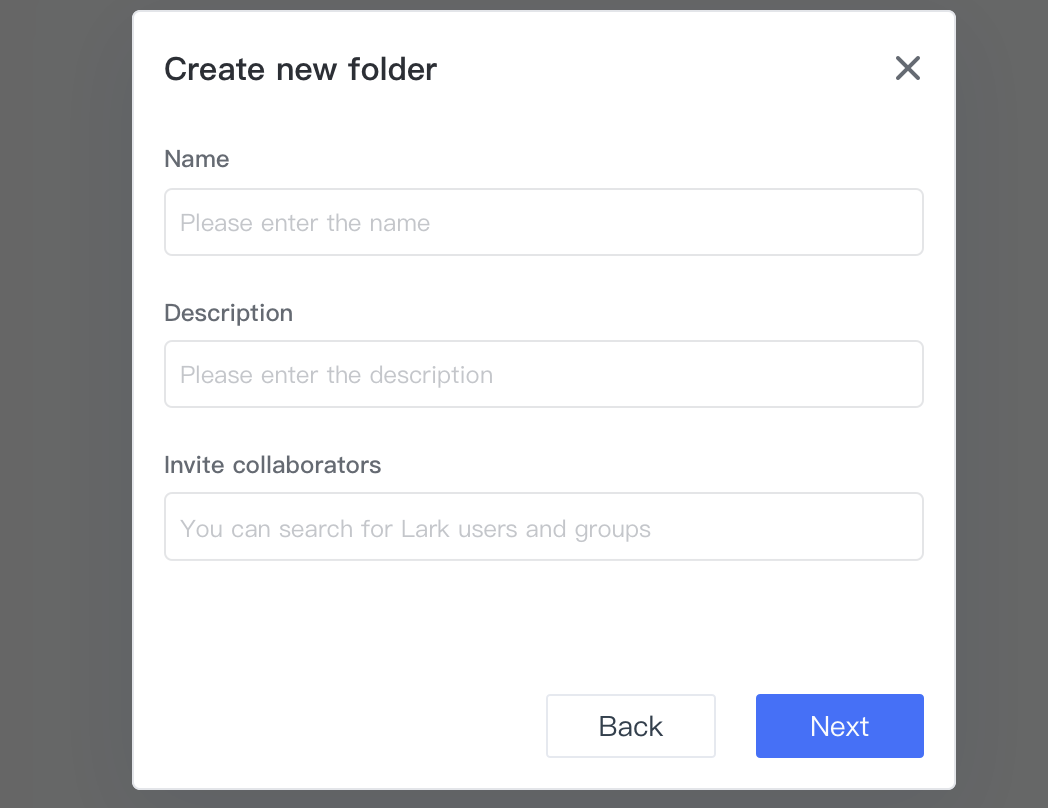Activate the folder name text box
This screenshot has width=1048, height=808.
point(543,222)
